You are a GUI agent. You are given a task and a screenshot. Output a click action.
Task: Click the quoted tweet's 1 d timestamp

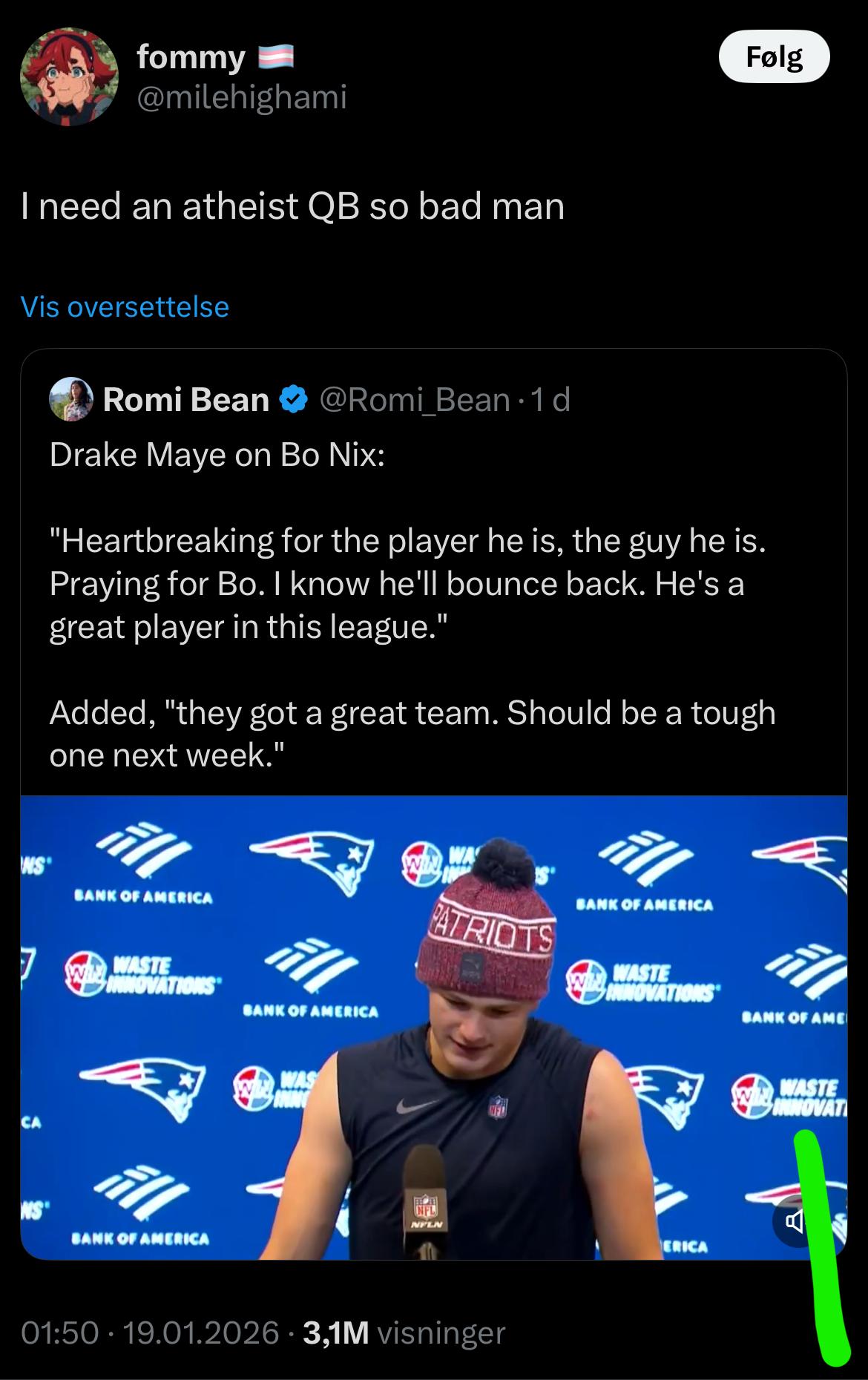click(x=551, y=400)
